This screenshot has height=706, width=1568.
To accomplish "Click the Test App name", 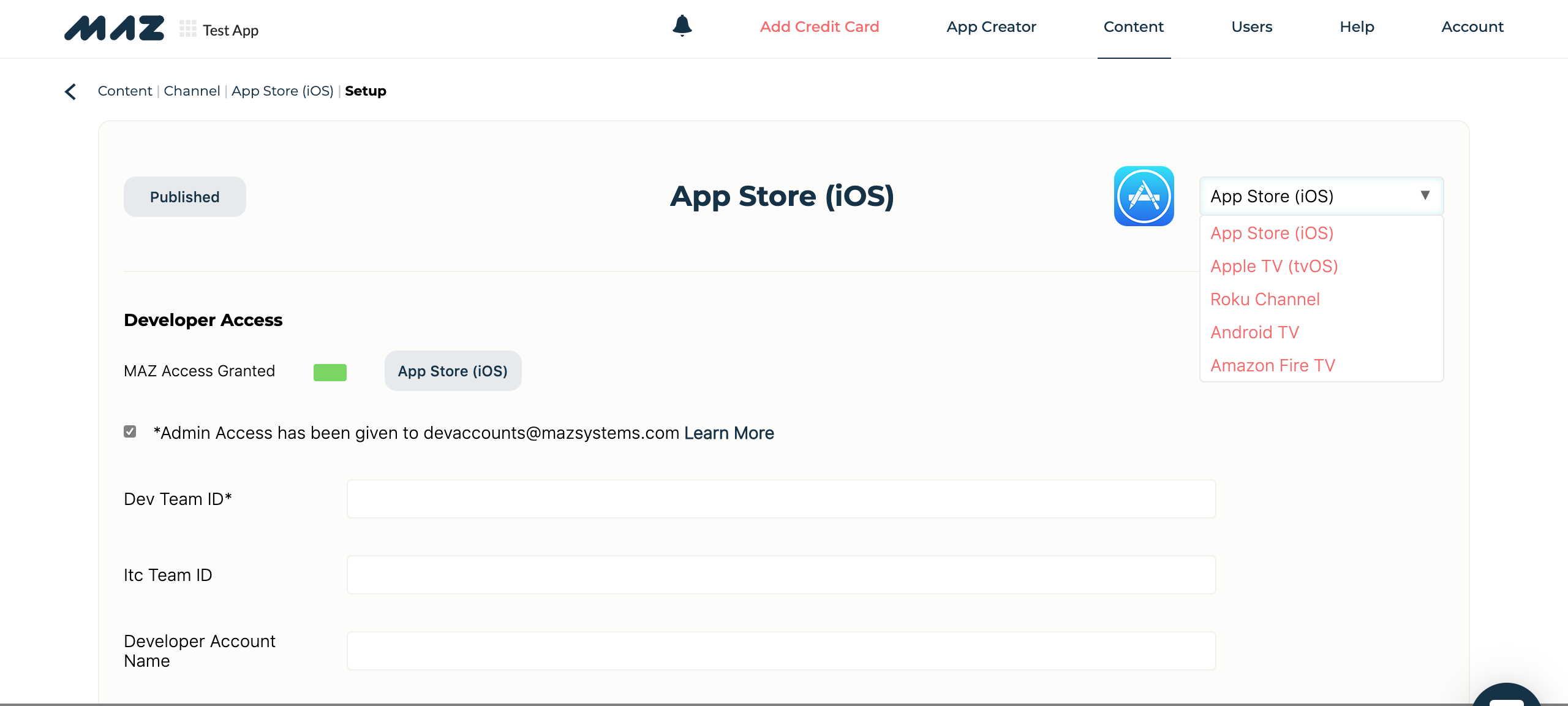I will pyautogui.click(x=230, y=30).
